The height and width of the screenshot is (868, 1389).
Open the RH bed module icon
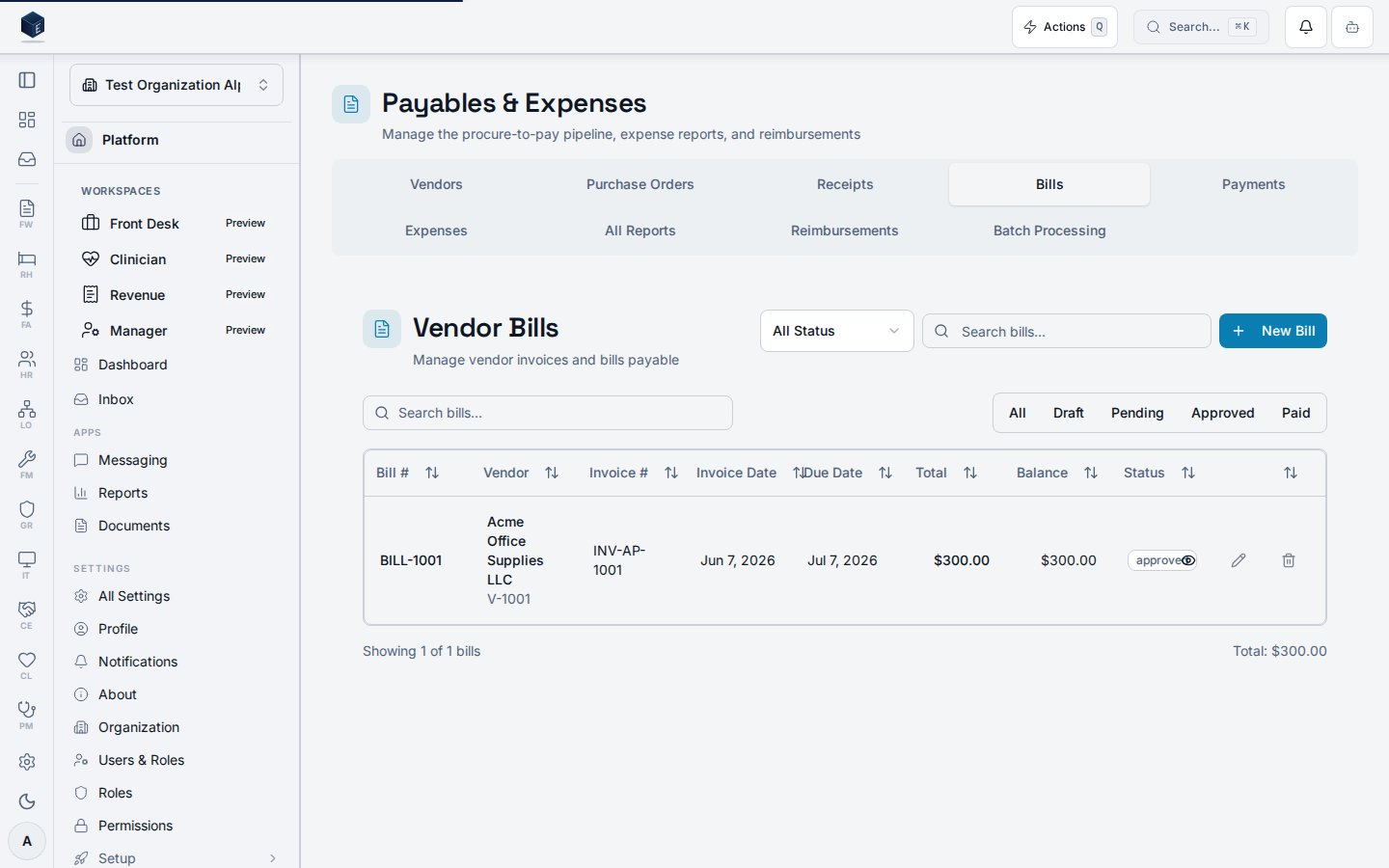(27, 263)
